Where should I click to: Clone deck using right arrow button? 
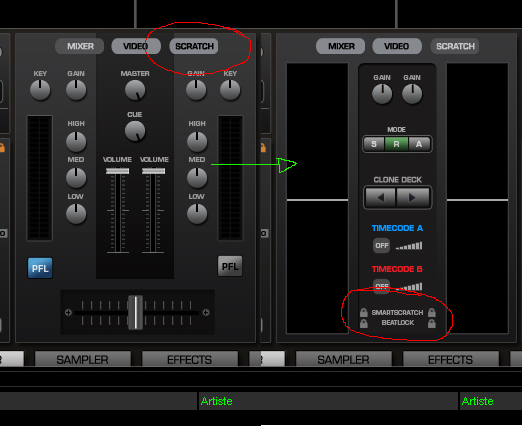(x=413, y=198)
